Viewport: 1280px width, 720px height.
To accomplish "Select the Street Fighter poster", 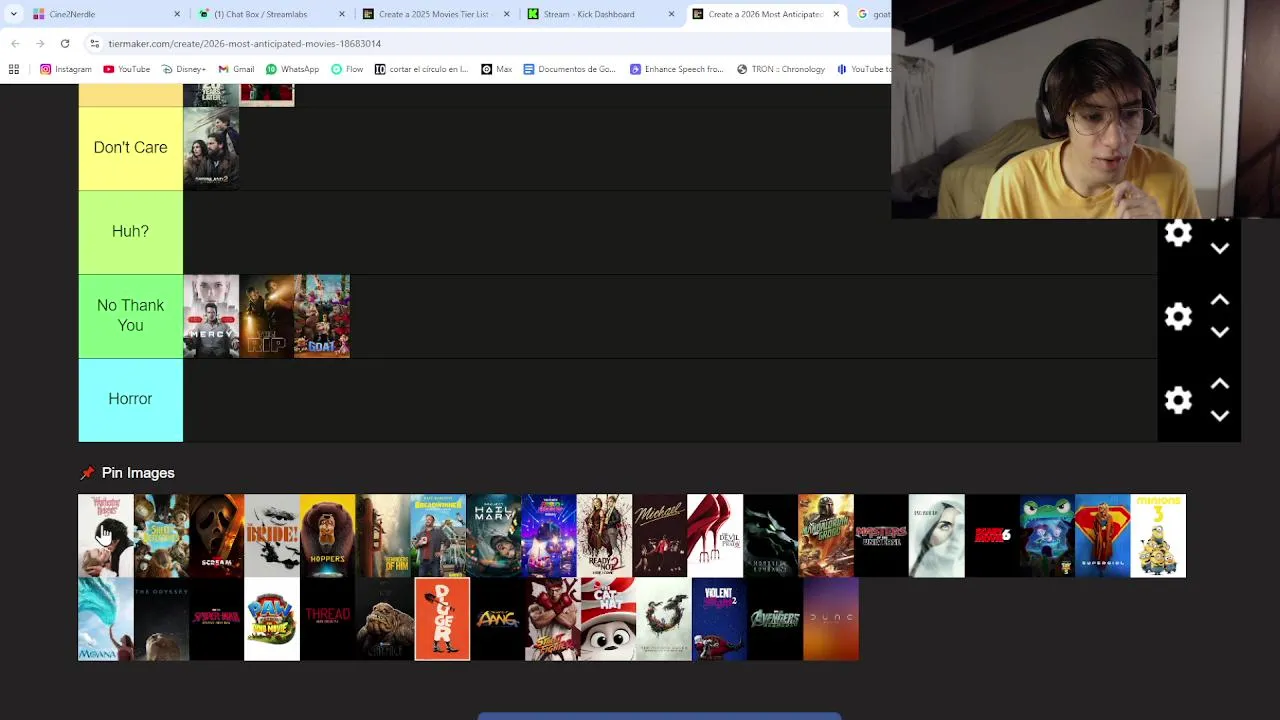I will click(x=552, y=619).
